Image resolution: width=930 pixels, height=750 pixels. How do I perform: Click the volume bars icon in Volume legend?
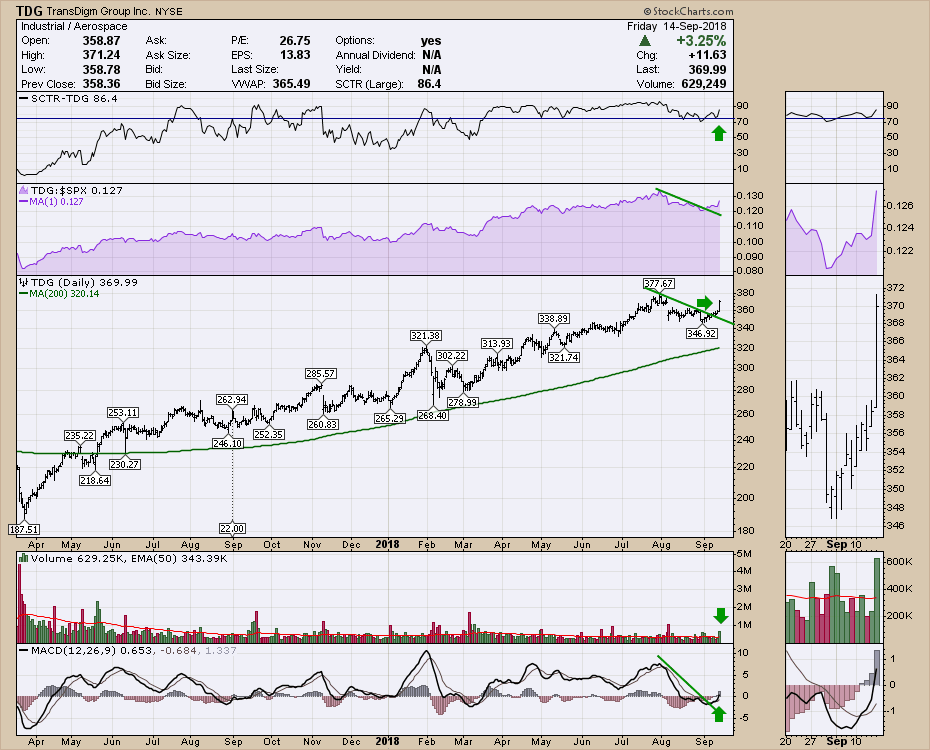point(24,558)
